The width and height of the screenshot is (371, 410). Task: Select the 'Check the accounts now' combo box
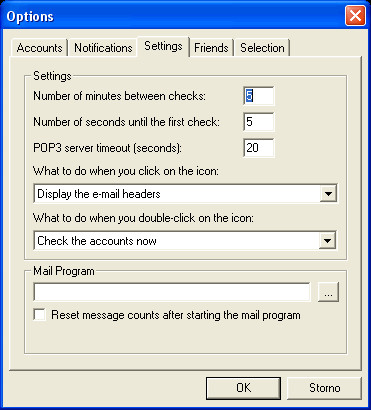[185, 241]
